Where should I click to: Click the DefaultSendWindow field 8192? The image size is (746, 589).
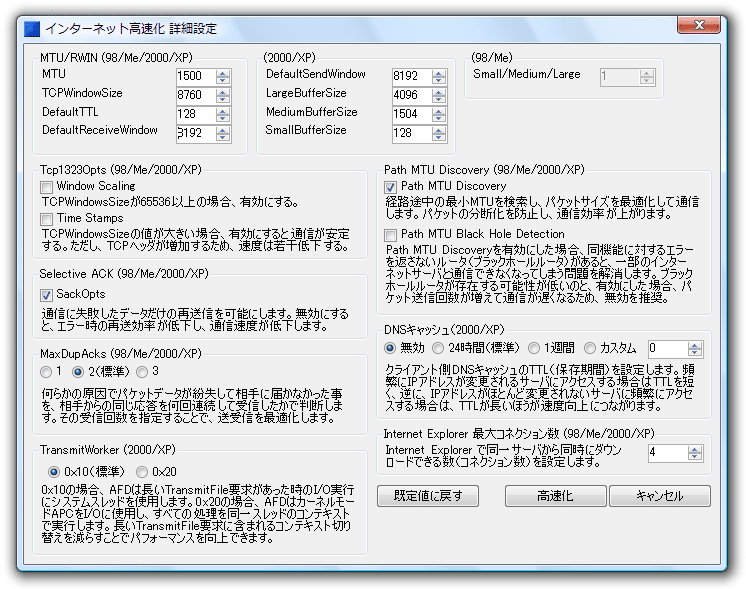pyautogui.click(x=412, y=77)
